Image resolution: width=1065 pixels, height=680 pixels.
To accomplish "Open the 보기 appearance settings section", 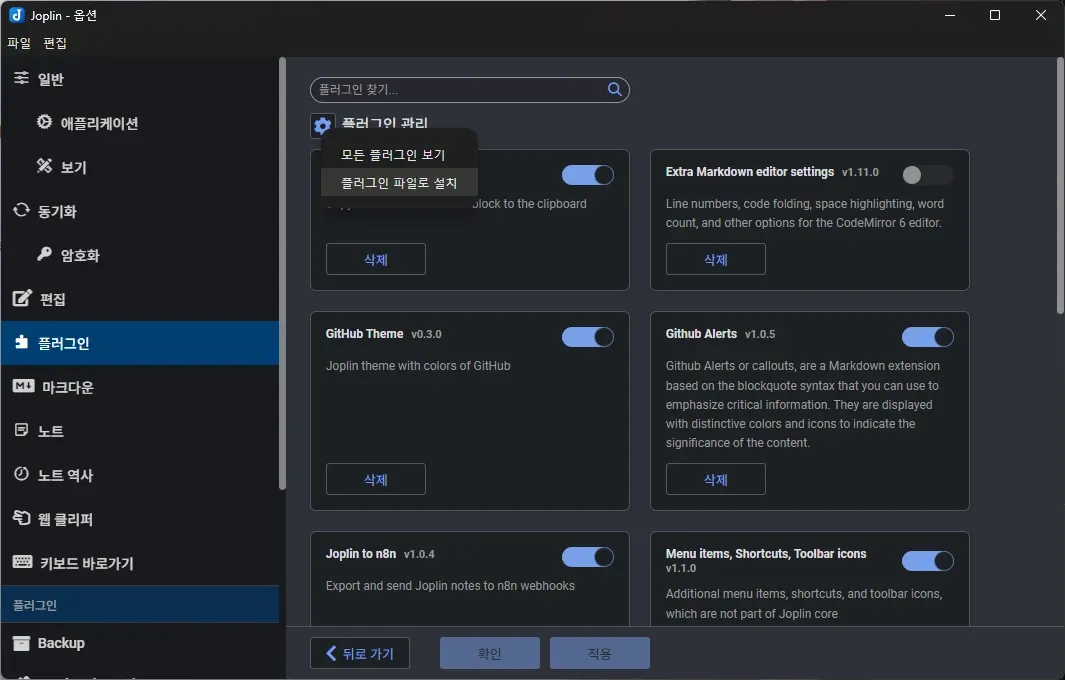I will [x=139, y=167].
